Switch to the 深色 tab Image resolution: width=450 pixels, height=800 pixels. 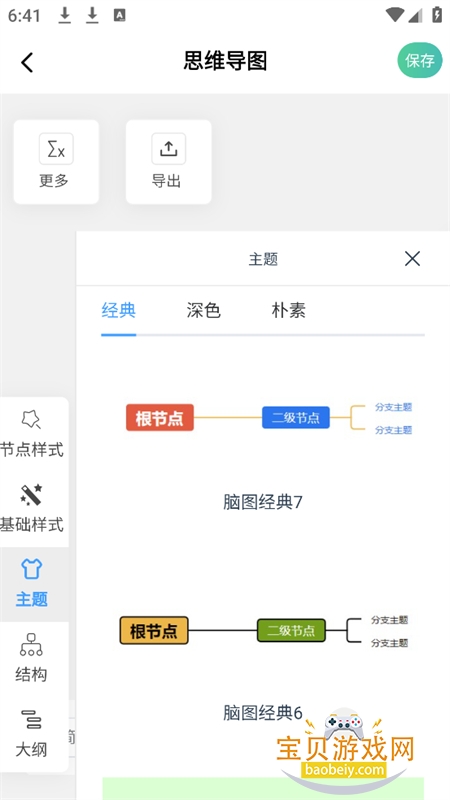(x=204, y=310)
